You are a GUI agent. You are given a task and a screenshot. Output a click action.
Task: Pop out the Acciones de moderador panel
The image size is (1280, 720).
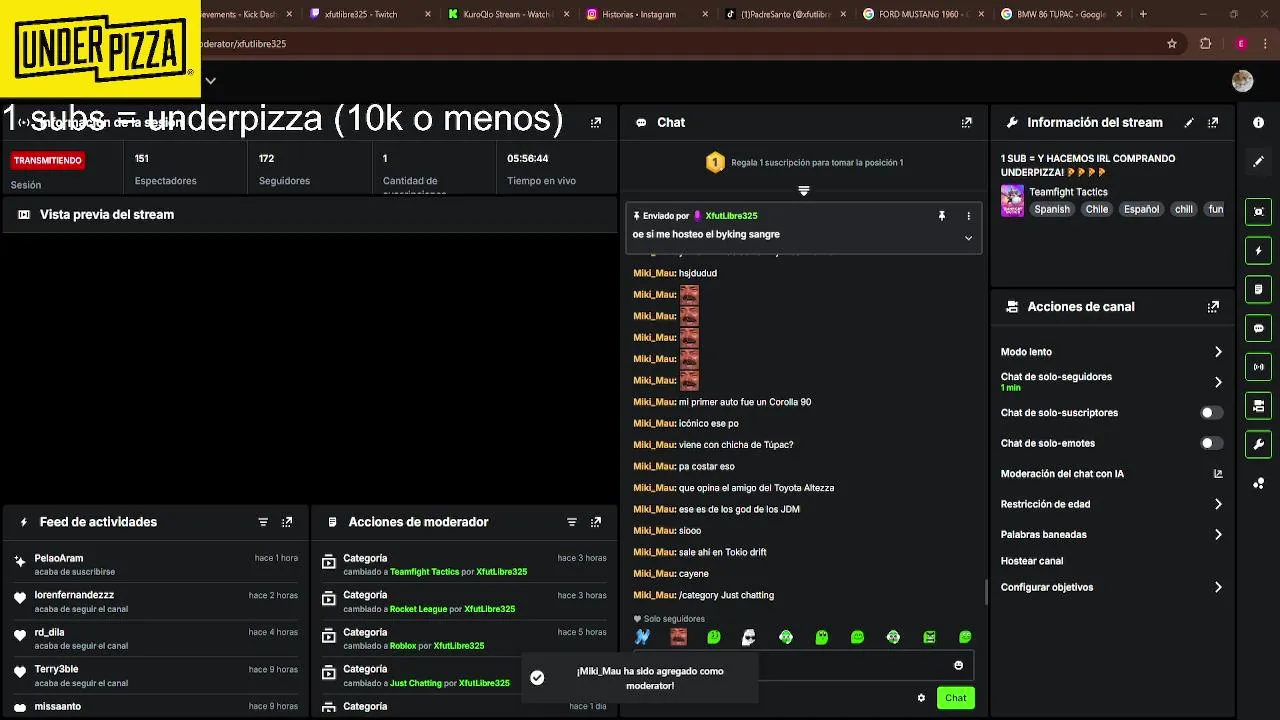[596, 522]
